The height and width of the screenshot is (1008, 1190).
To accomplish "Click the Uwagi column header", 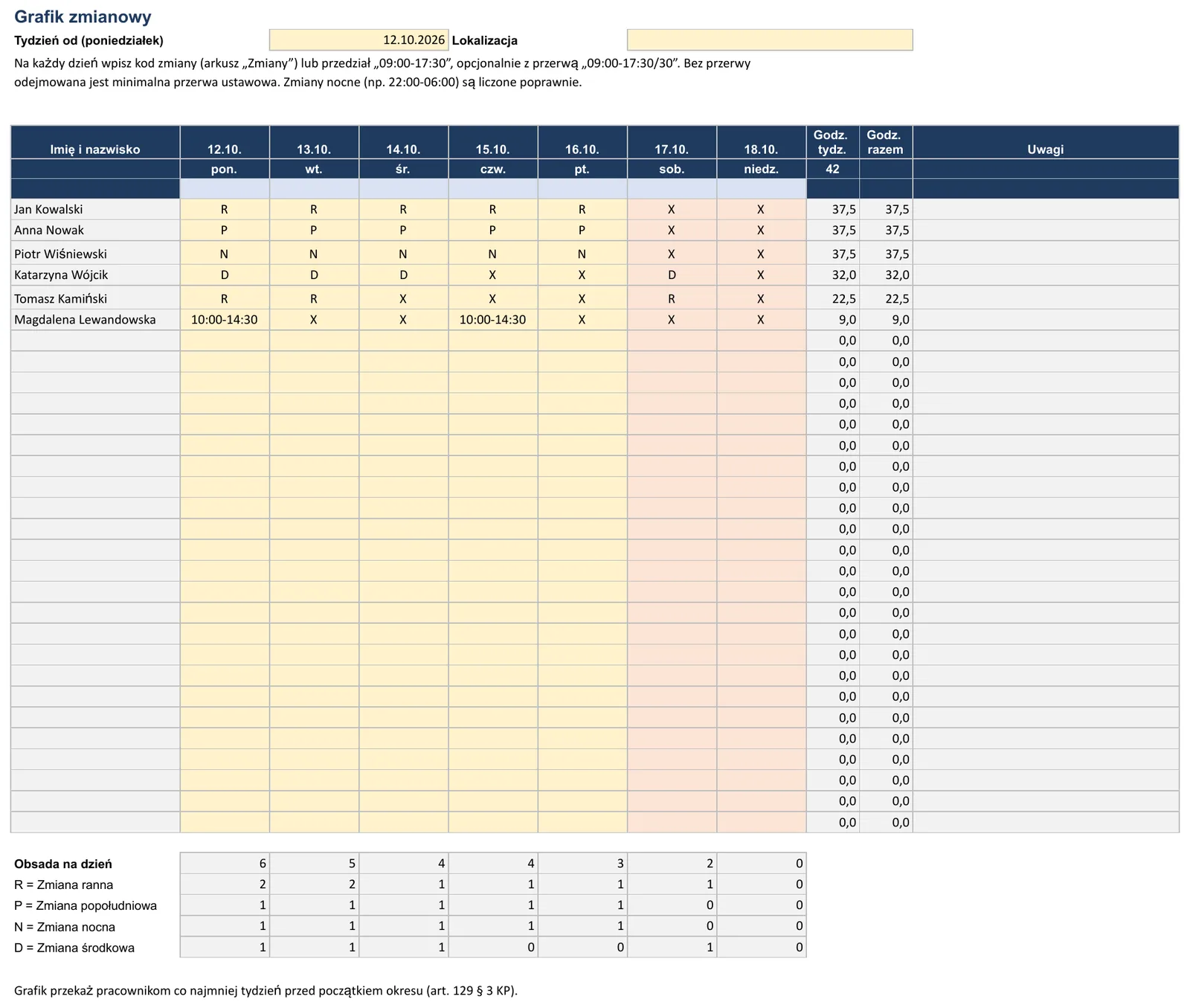I will [x=1046, y=143].
